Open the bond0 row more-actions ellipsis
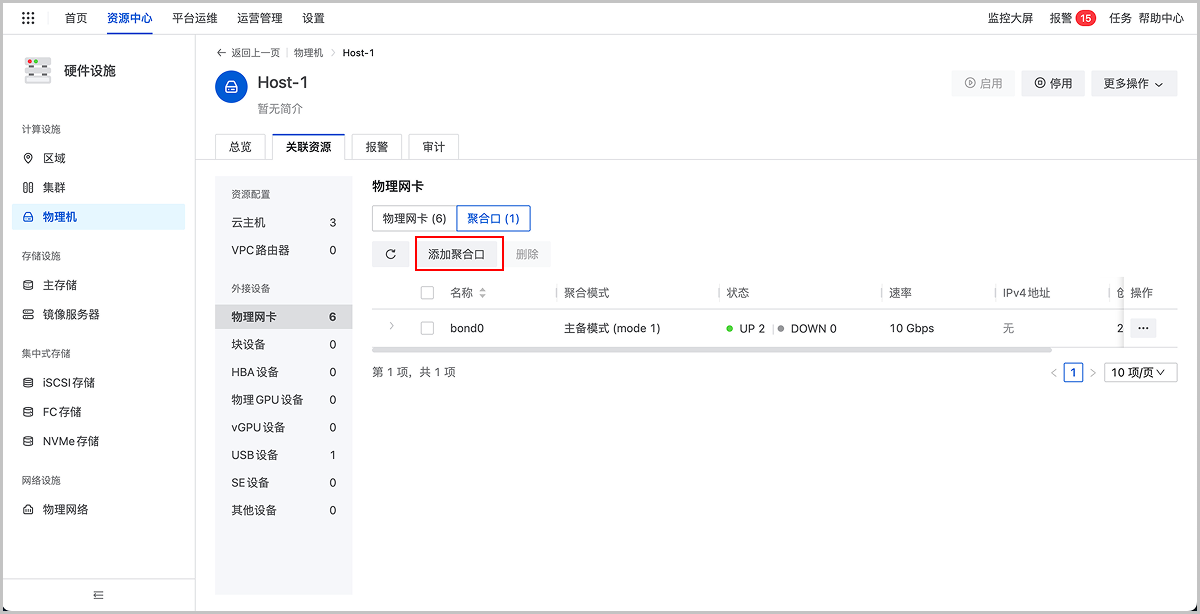The width and height of the screenshot is (1200, 614). 1143,328
